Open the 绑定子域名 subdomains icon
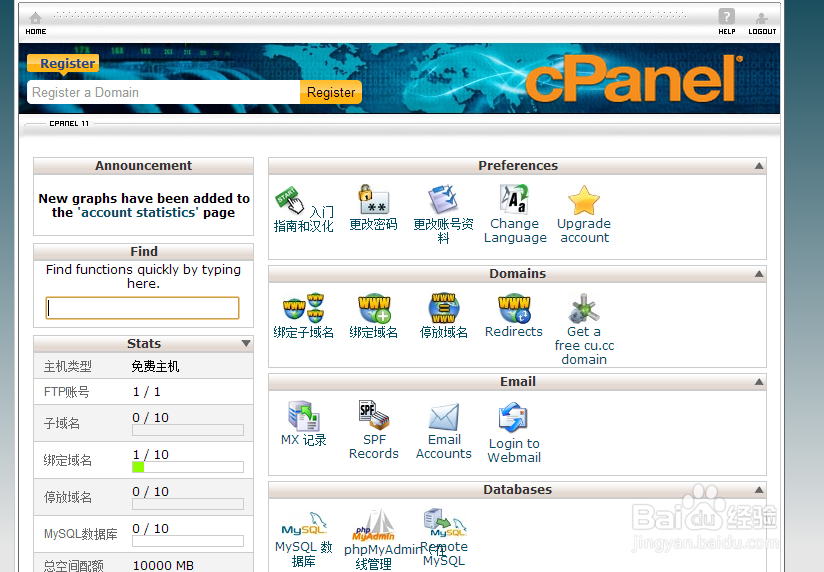Screen dimensions: 824x572 click(x=304, y=308)
